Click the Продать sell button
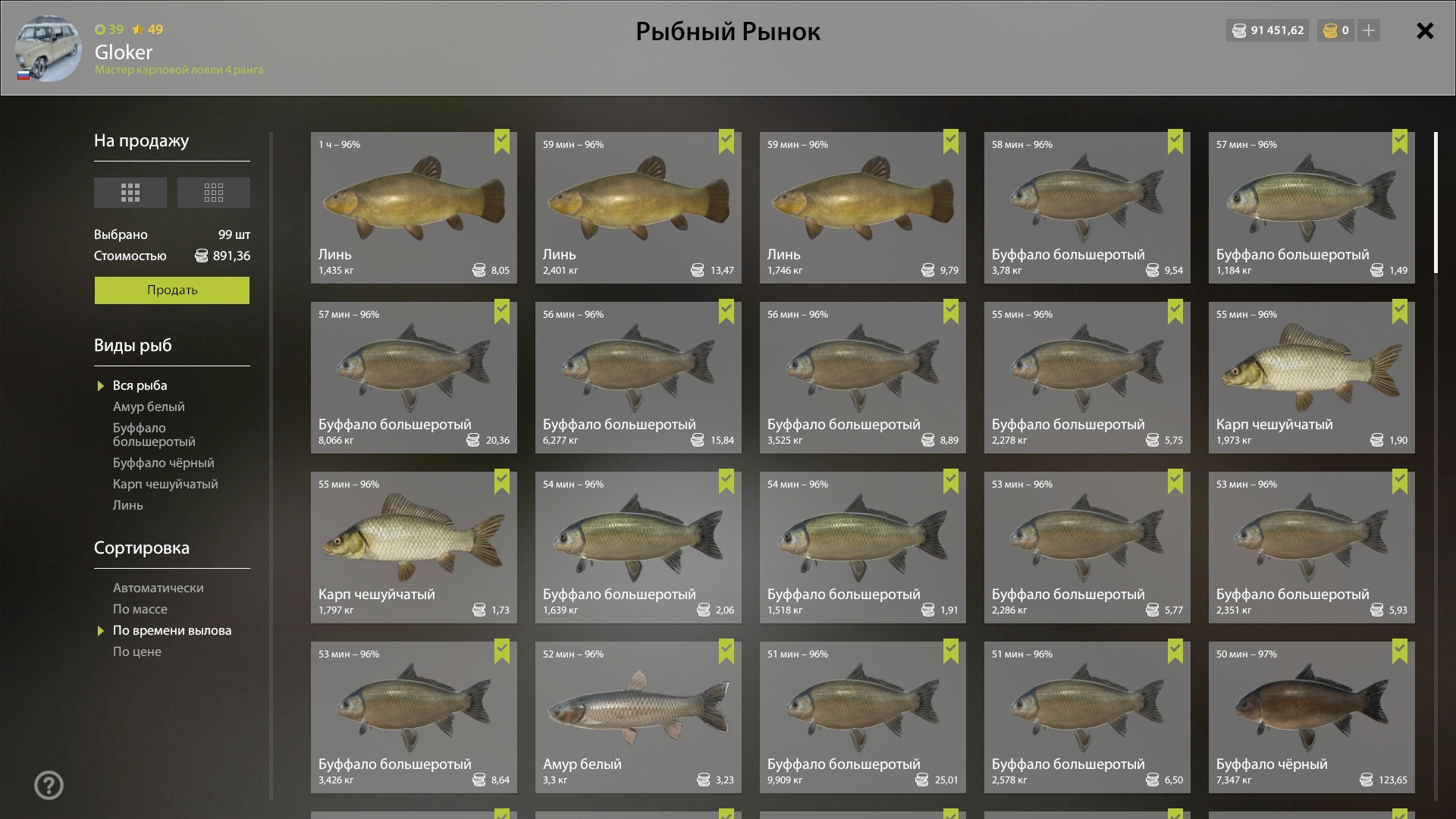1456x819 pixels. click(x=172, y=290)
